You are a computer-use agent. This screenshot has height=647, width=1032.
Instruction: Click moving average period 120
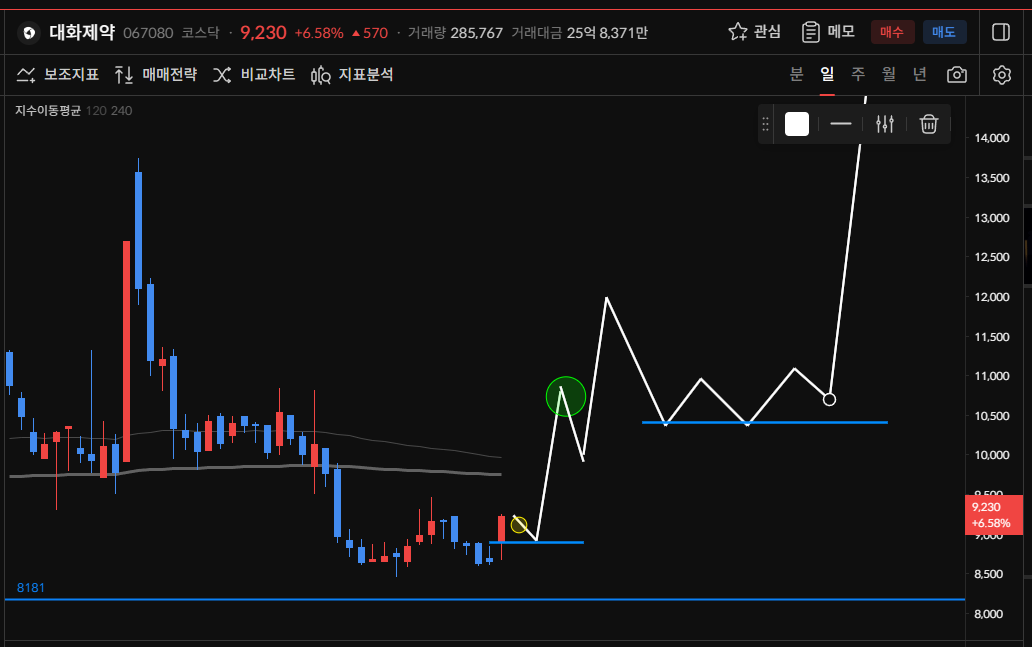click(x=96, y=111)
